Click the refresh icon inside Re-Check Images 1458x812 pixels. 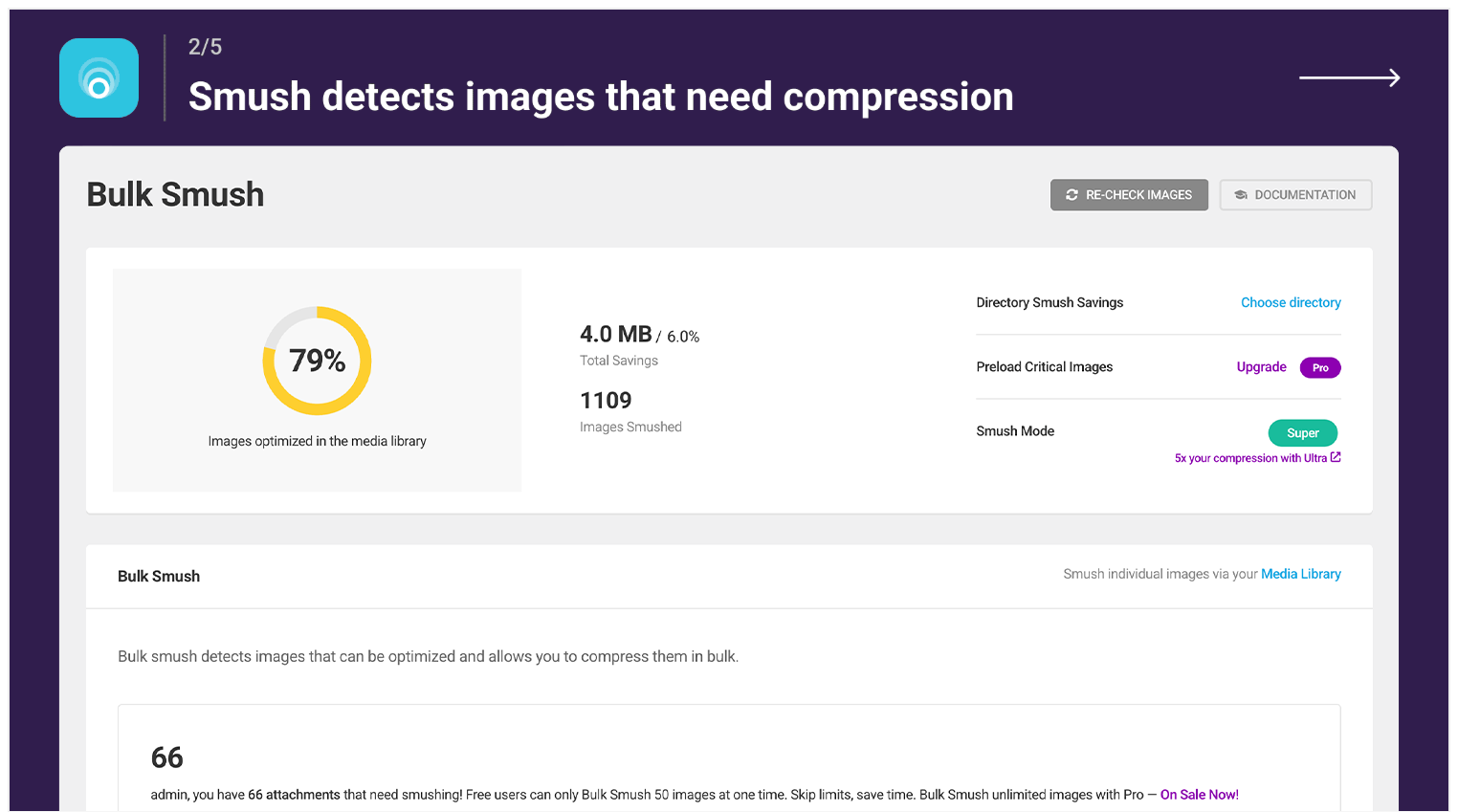click(1071, 194)
